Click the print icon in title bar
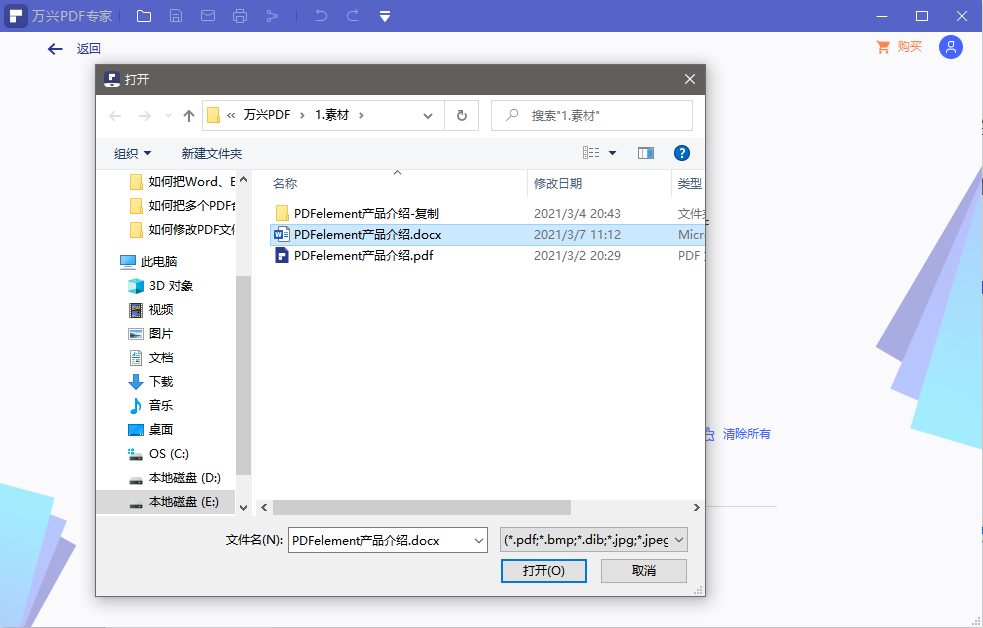 (x=240, y=16)
